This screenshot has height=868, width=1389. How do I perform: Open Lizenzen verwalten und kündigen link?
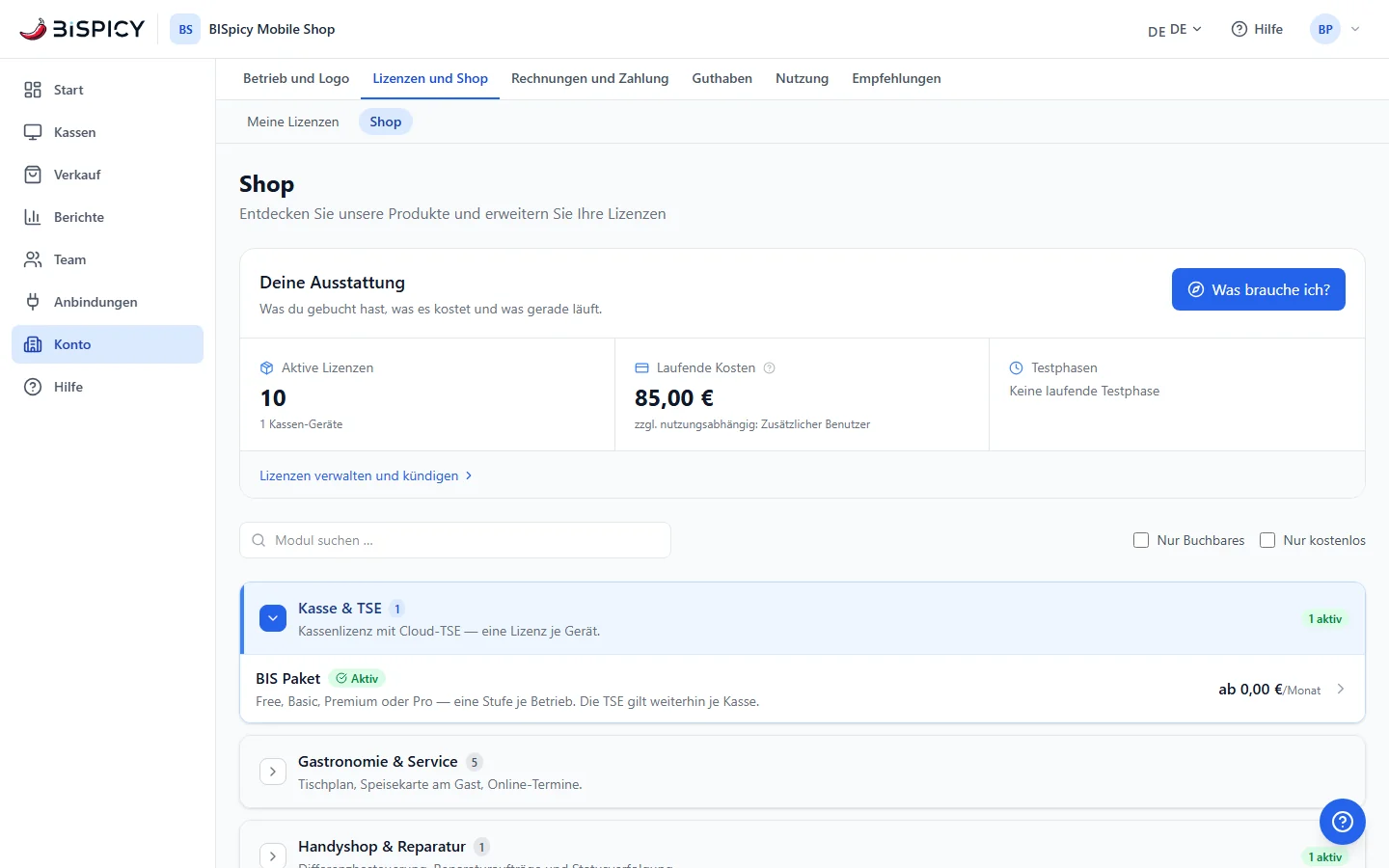tap(366, 475)
